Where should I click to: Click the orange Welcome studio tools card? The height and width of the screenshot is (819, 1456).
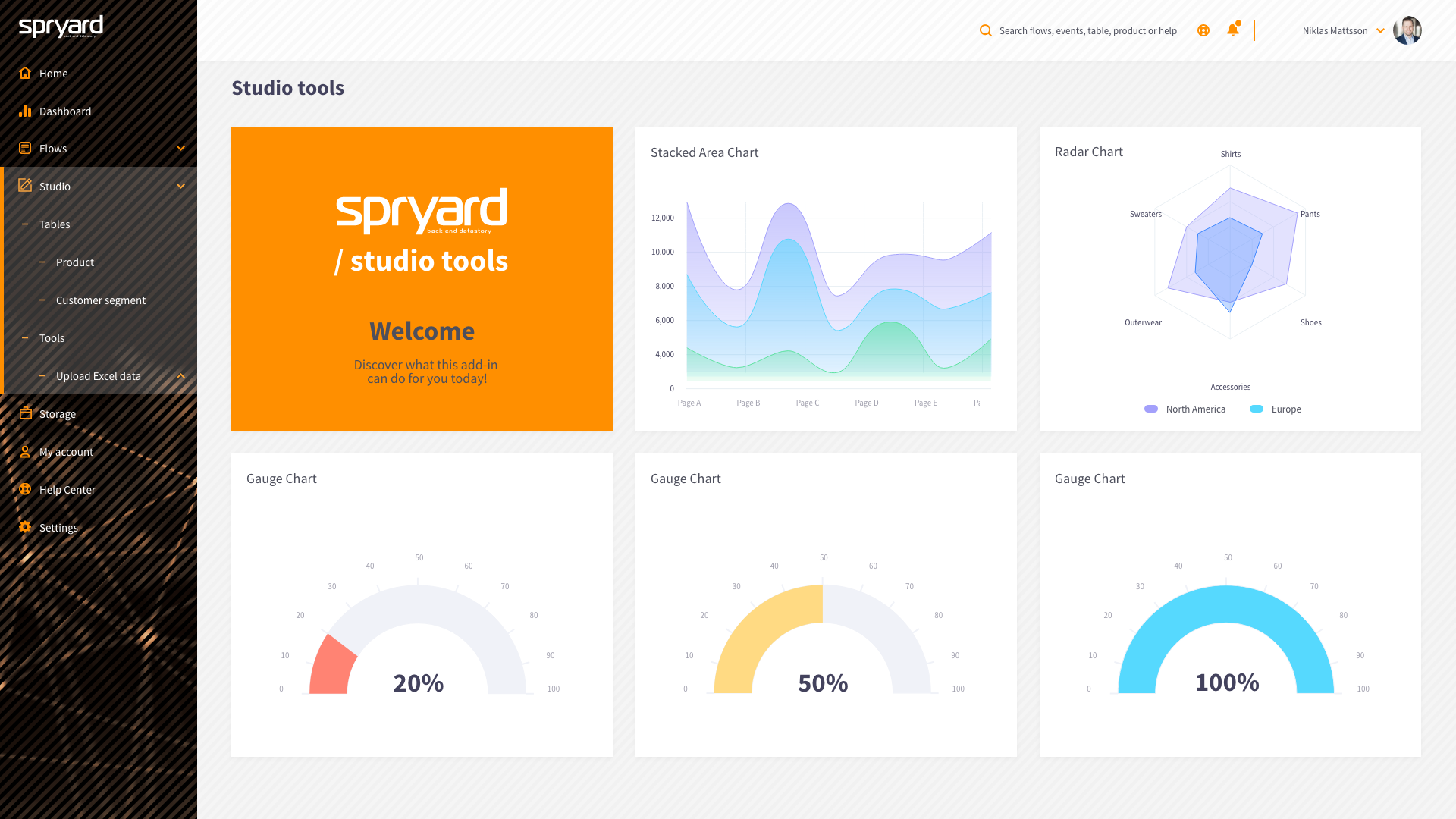tap(422, 279)
